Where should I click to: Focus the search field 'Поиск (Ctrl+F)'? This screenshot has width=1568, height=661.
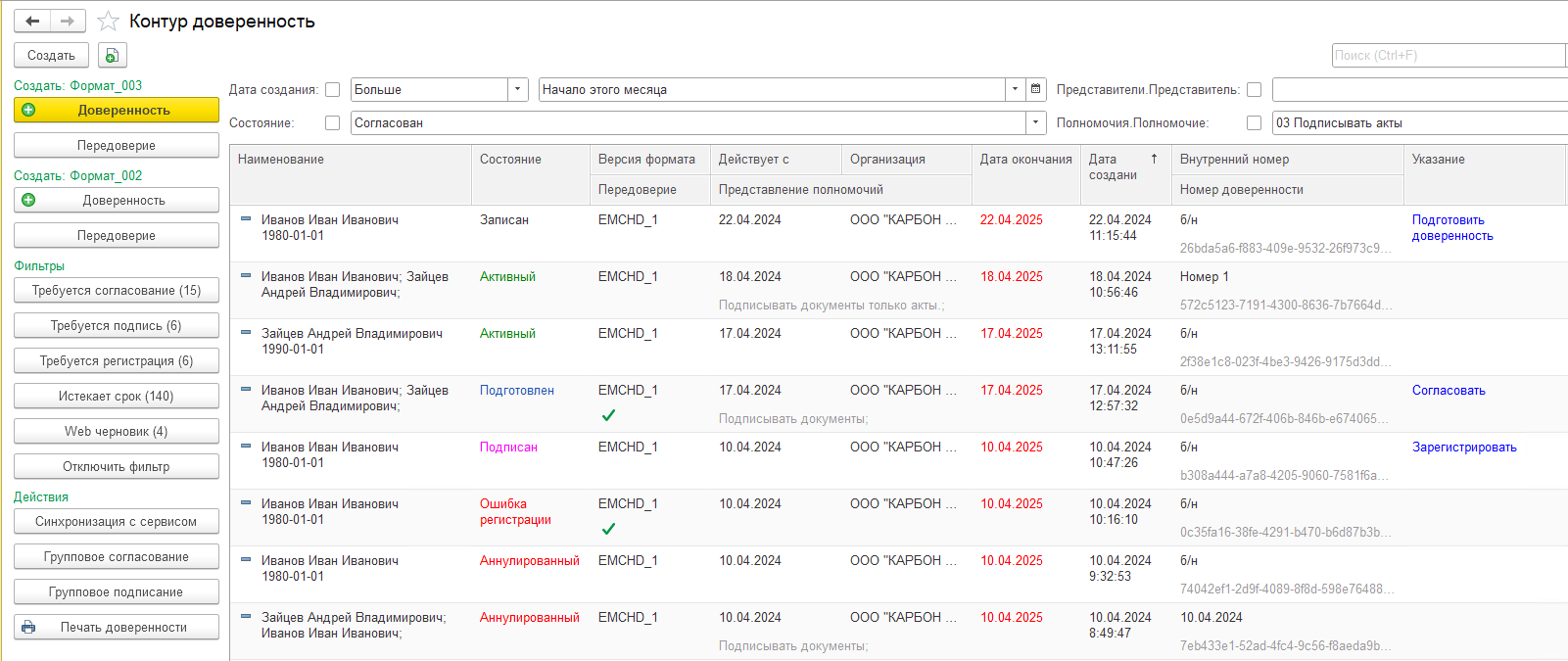(x=1449, y=55)
